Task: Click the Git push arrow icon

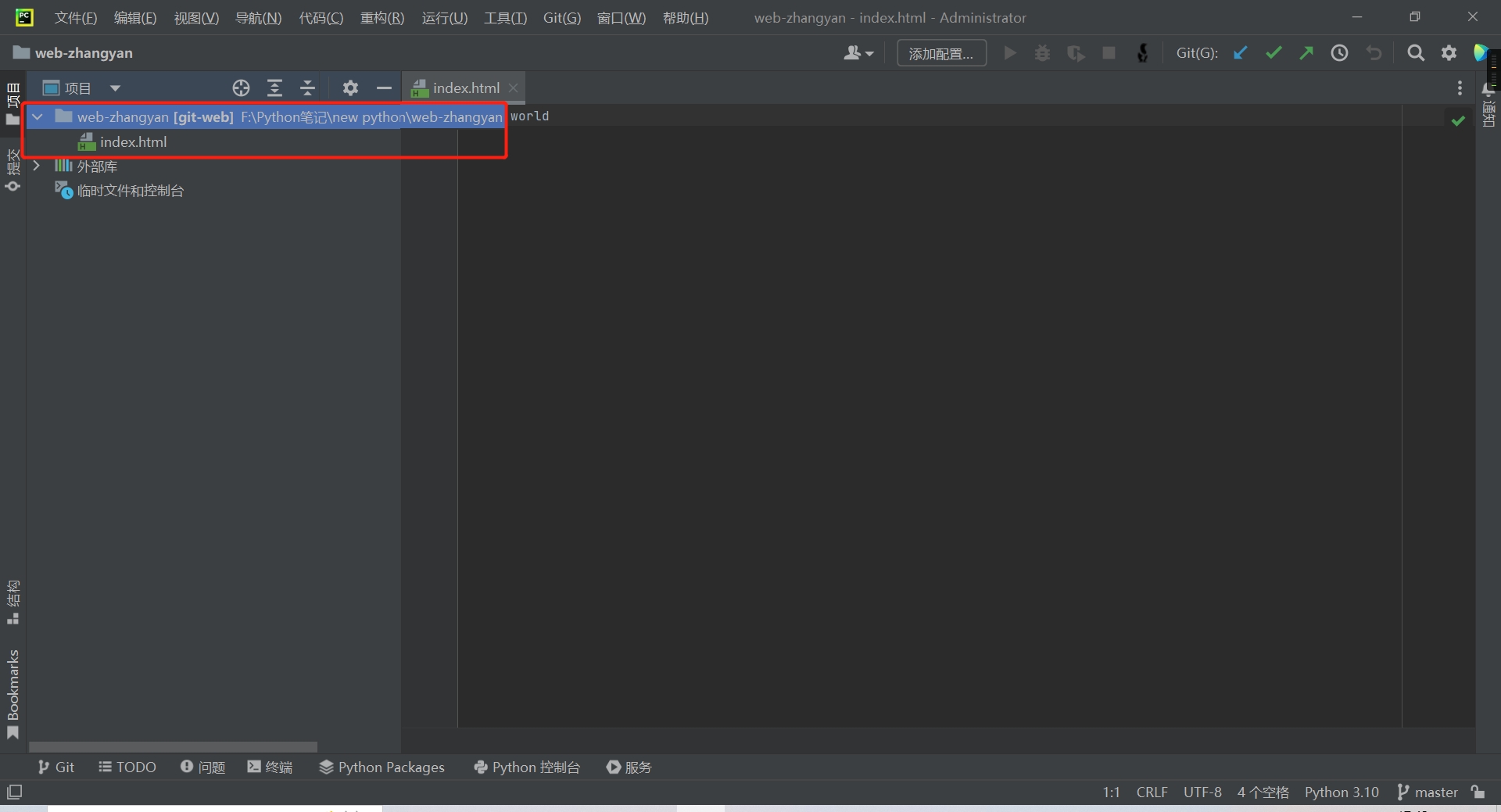Action: [x=1306, y=53]
